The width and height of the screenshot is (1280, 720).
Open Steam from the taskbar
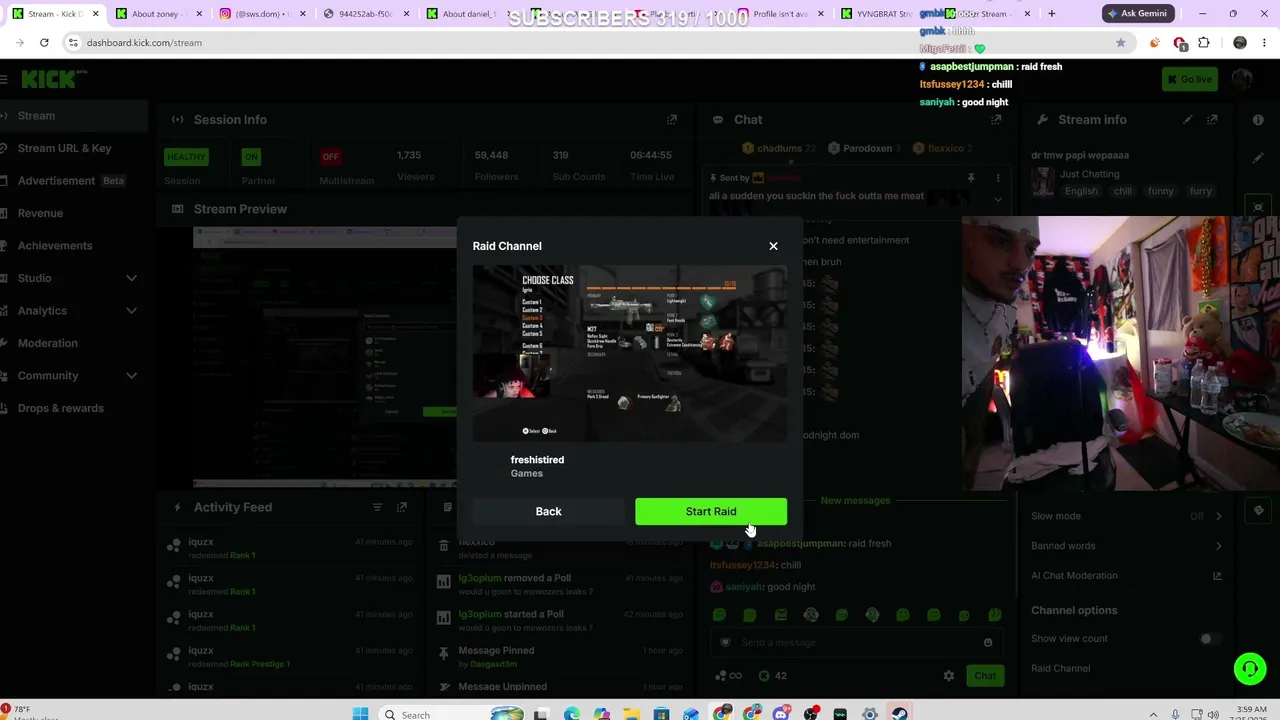pos(900,714)
